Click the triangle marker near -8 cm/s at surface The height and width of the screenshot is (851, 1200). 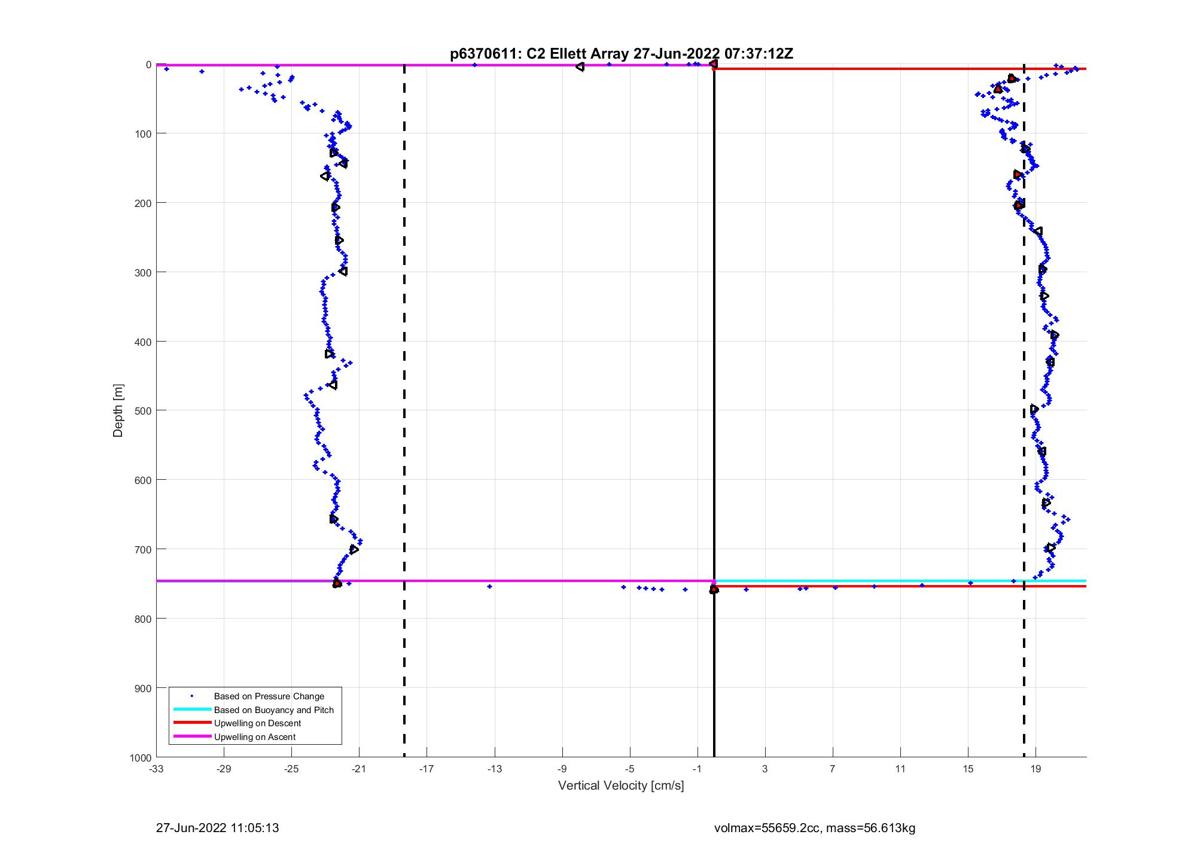[x=580, y=67]
